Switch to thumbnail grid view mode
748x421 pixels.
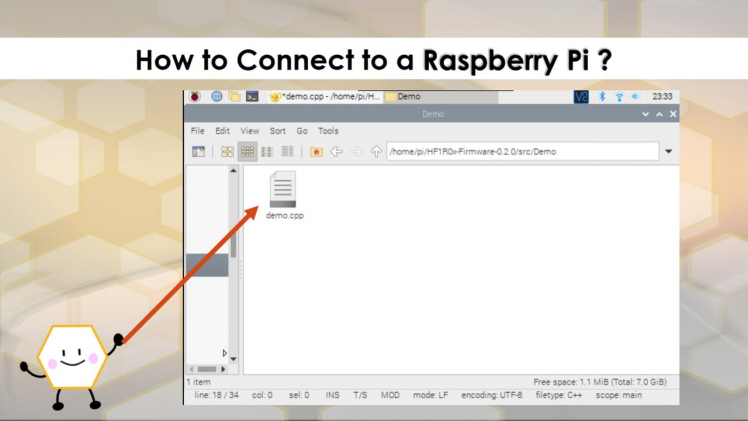point(248,152)
